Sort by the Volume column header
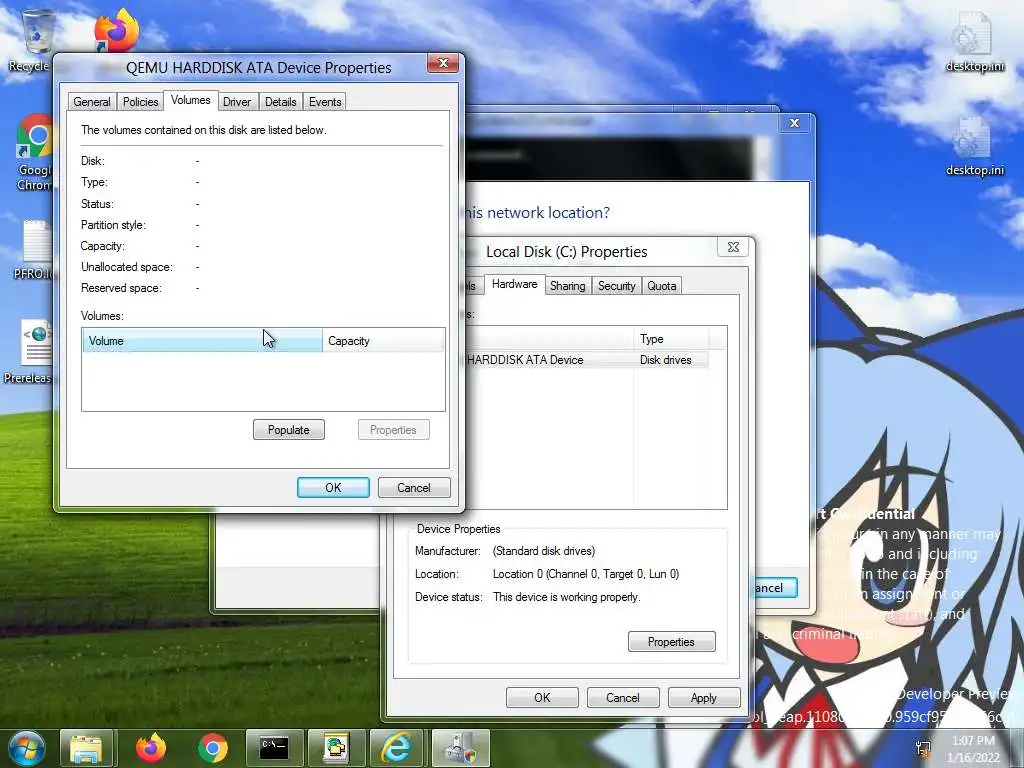The height and width of the screenshot is (768, 1024). pos(202,341)
